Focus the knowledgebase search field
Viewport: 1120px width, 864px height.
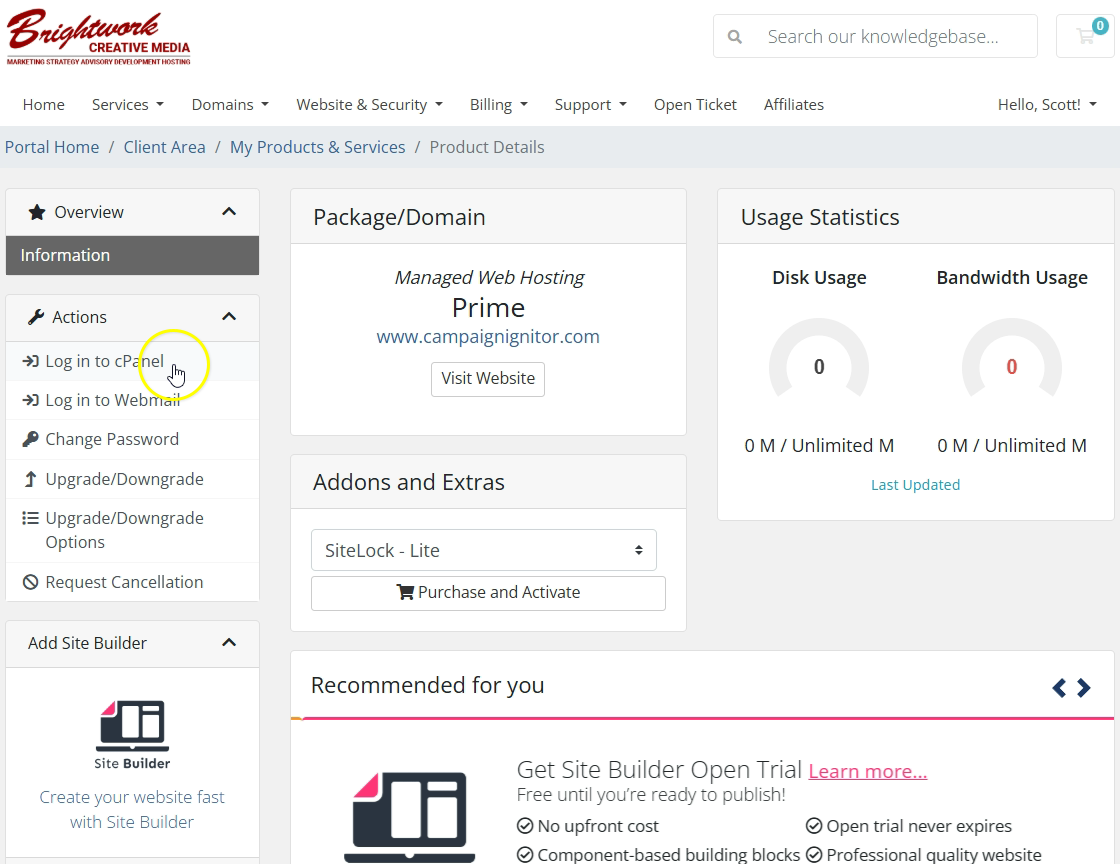tap(875, 36)
